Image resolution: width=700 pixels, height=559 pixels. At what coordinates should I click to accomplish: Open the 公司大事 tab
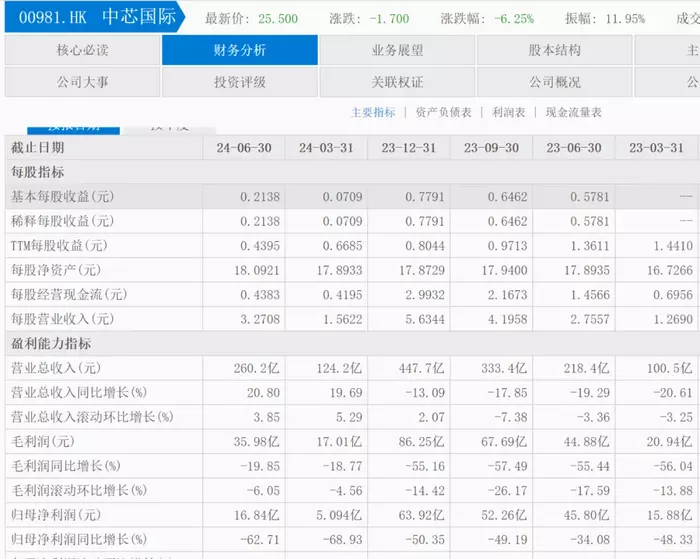[x=83, y=82]
